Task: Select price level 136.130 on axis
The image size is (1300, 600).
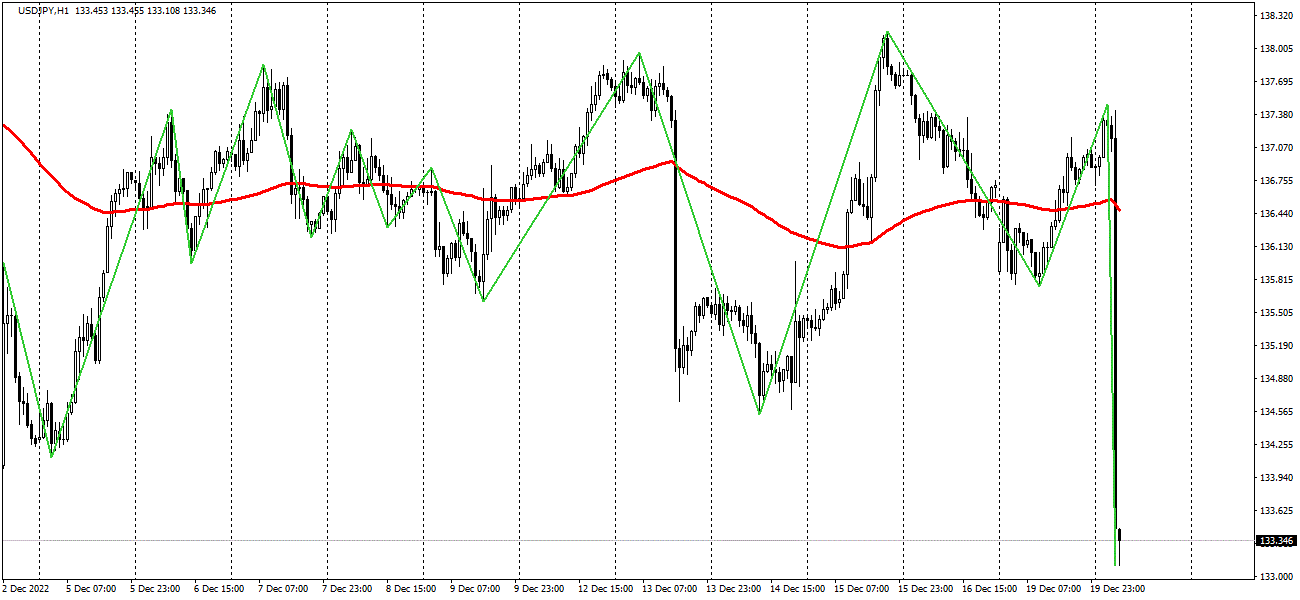Action: coord(1275,247)
